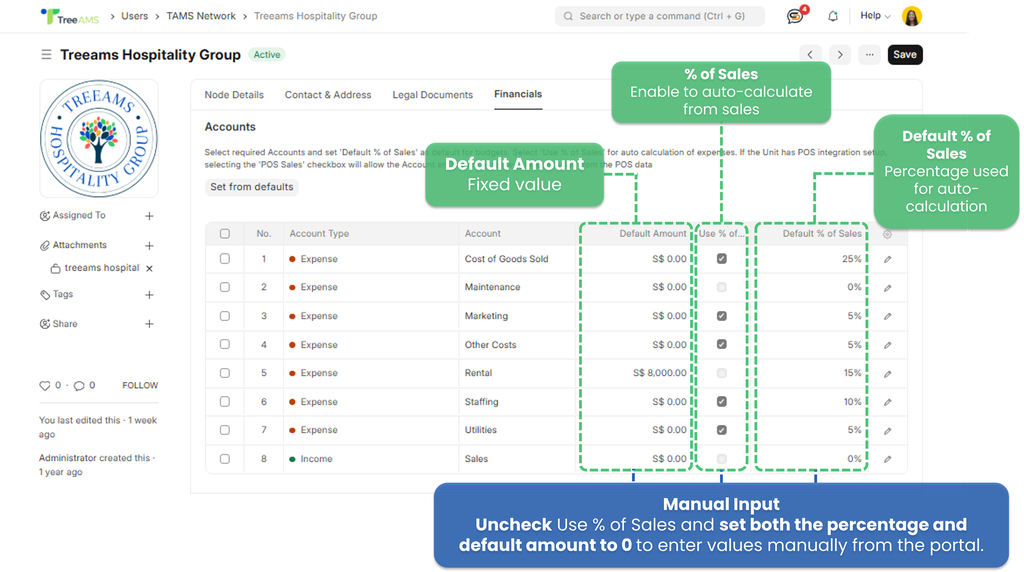1024x572 pixels.
Task: Switch to the Legal Documents tab
Action: pos(432,95)
